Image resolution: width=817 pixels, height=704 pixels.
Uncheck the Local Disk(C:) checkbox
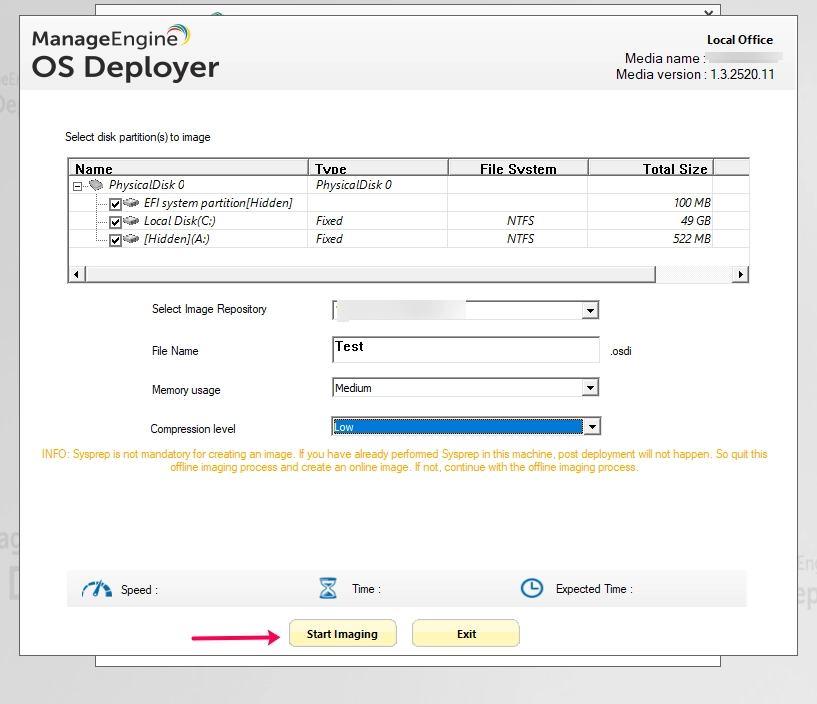click(x=115, y=222)
